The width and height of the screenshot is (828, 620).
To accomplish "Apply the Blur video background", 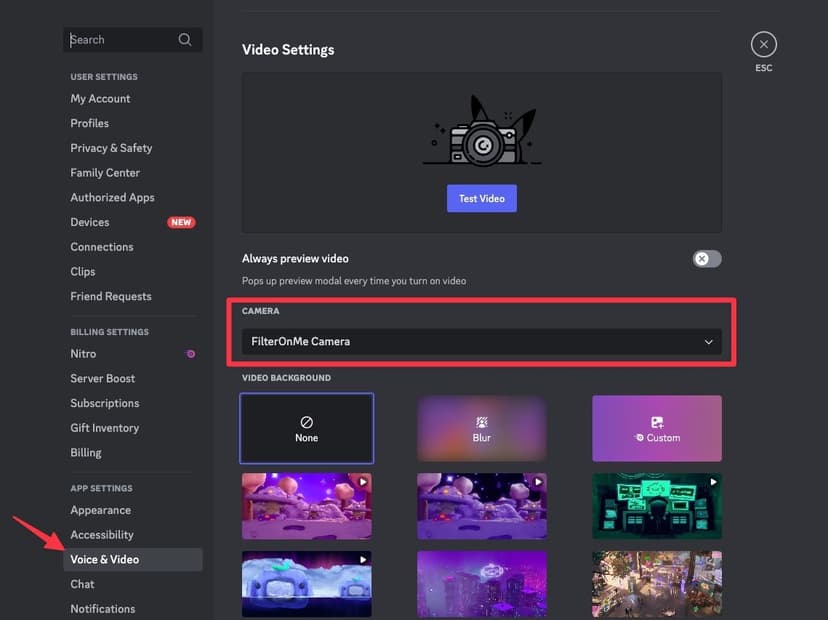I will click(x=481, y=426).
